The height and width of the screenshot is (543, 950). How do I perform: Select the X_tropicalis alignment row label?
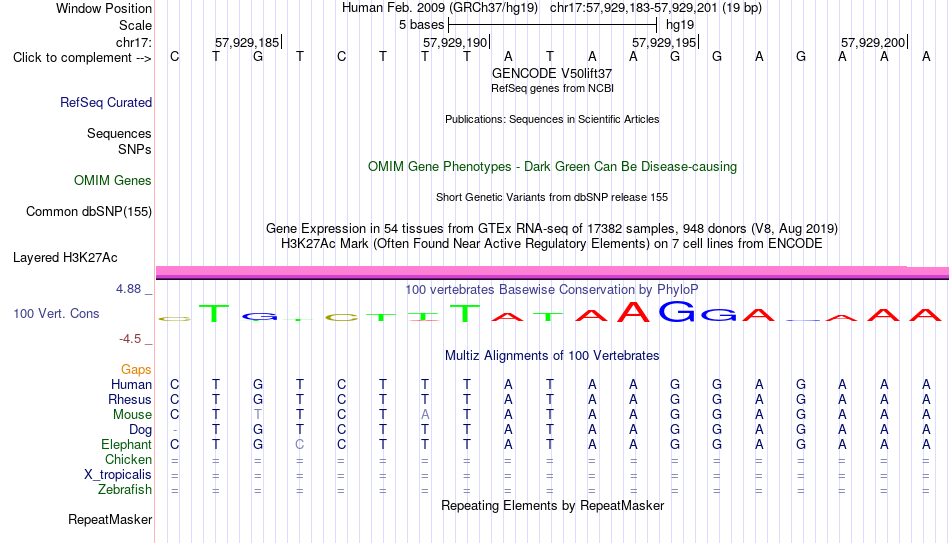coord(118,475)
